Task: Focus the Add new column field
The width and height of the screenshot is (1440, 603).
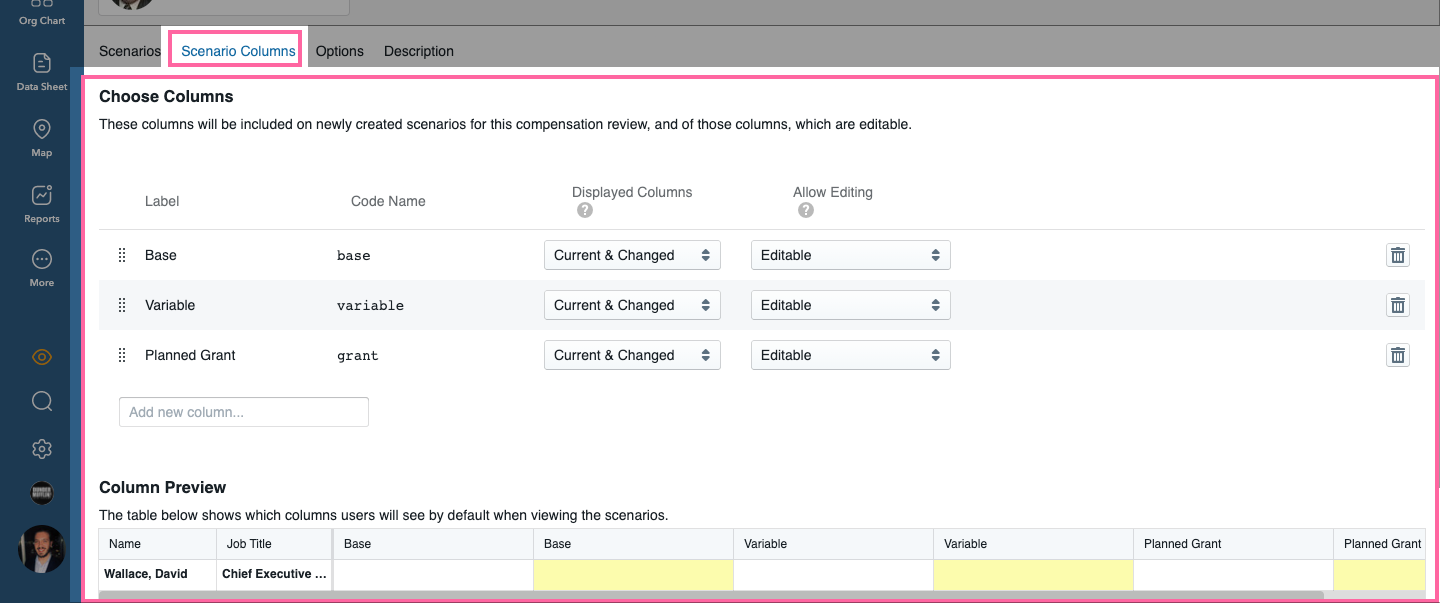Action: pos(244,412)
